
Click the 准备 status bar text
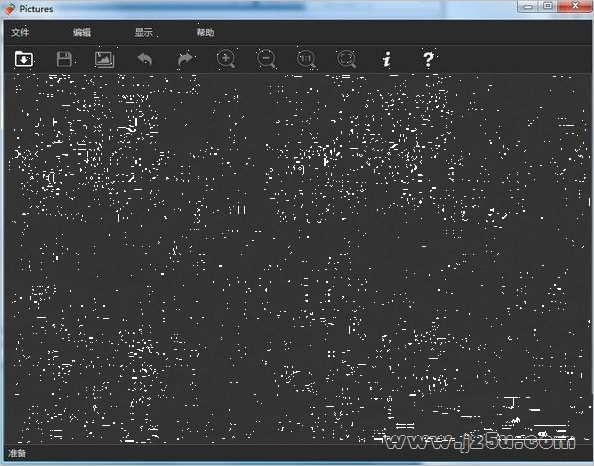(x=17, y=453)
